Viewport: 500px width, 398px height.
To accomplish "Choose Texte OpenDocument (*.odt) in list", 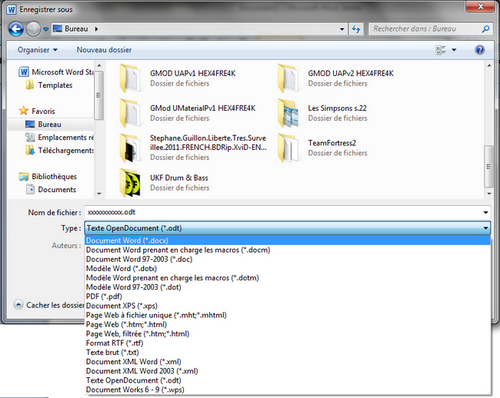I will tap(287, 380).
